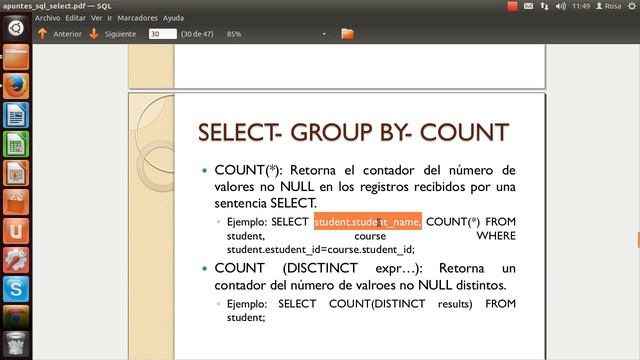Open the 11:49 clock menu
640x360 pixels.
pyautogui.click(x=581, y=6)
